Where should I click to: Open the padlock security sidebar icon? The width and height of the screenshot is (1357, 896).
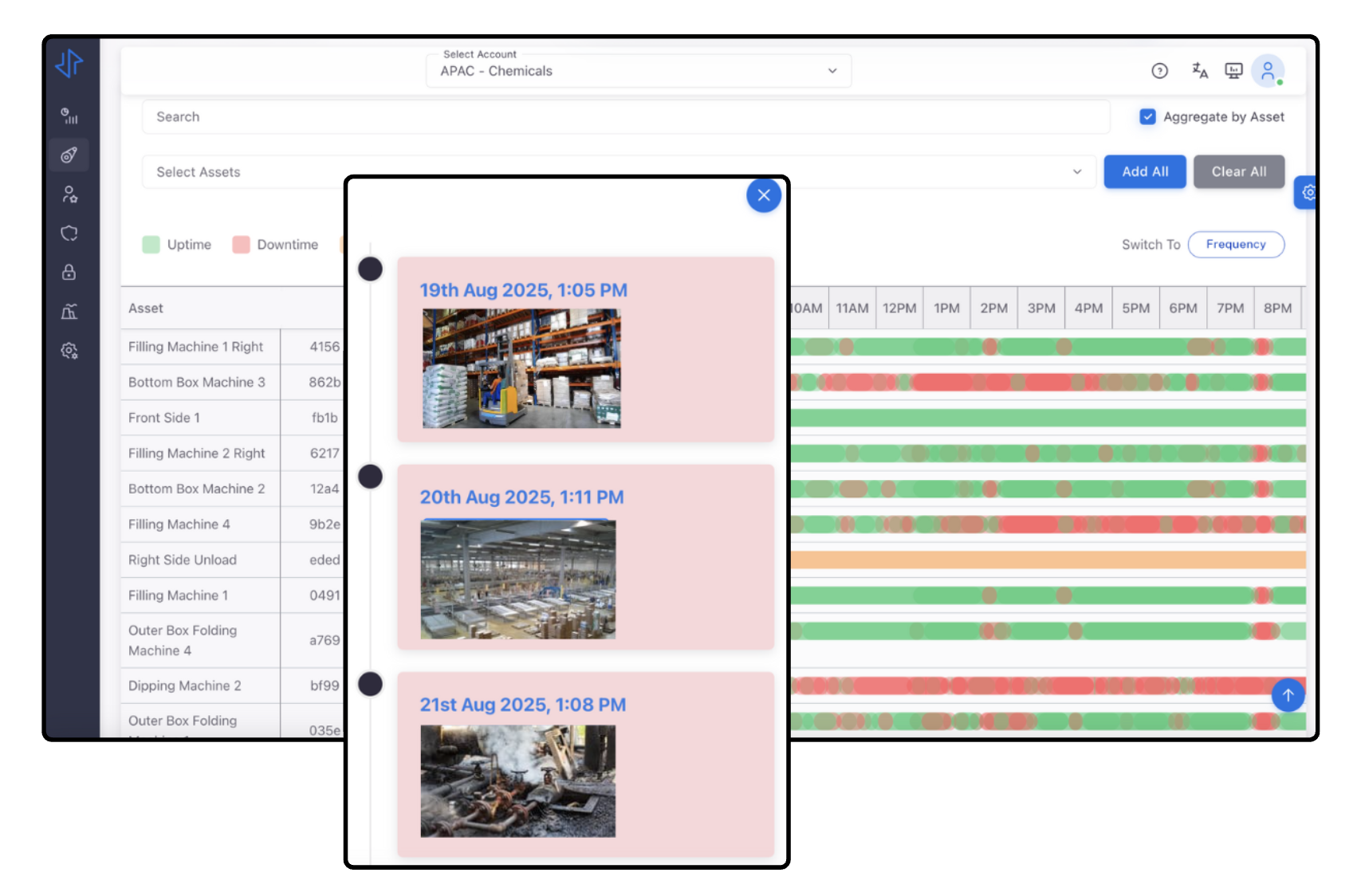pos(69,272)
